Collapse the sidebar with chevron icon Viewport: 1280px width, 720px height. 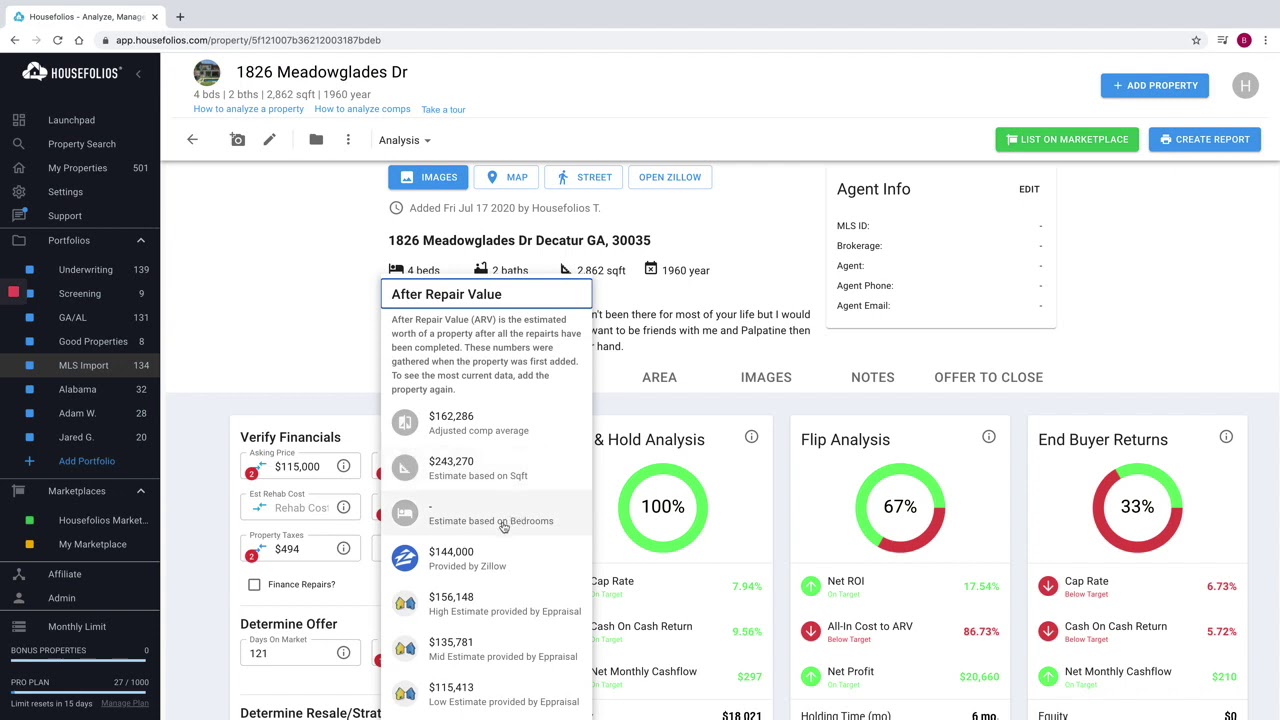pos(139,73)
